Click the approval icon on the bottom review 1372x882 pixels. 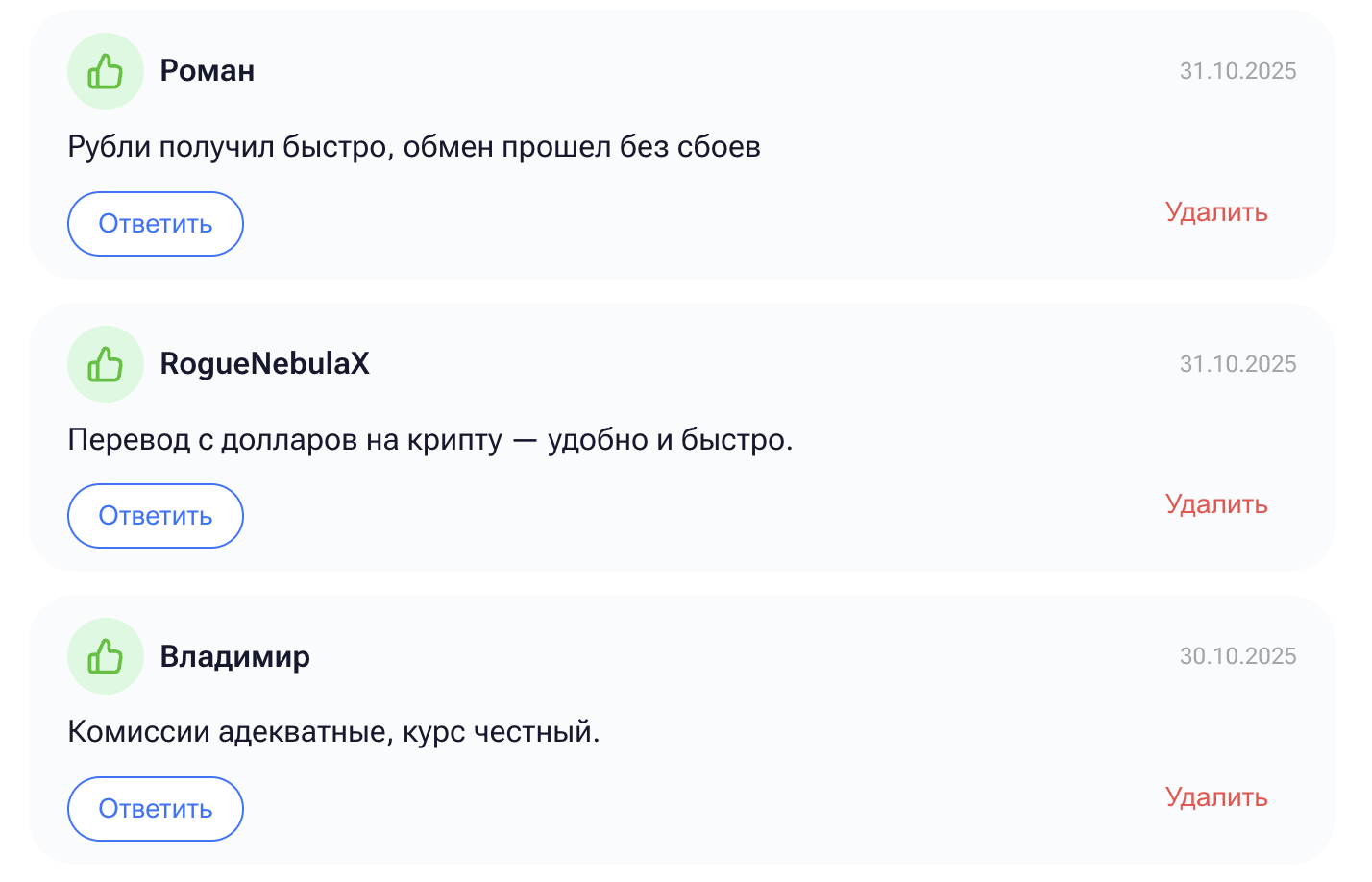tap(106, 655)
